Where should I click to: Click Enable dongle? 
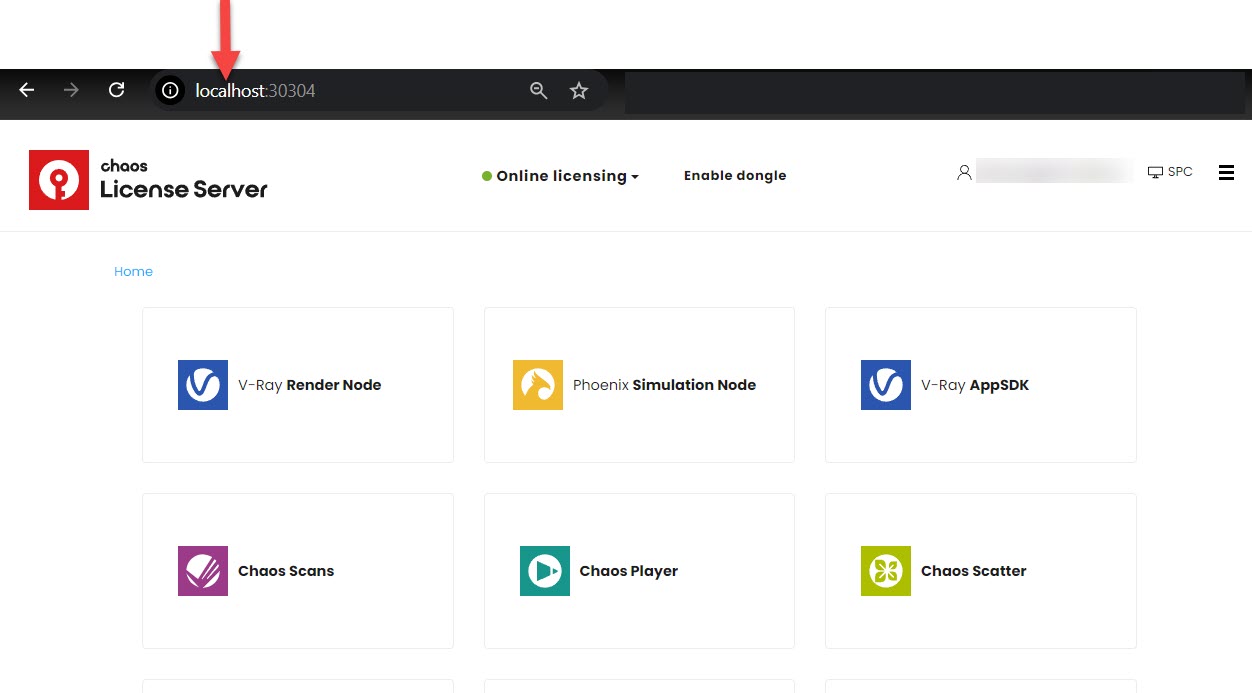(x=735, y=176)
